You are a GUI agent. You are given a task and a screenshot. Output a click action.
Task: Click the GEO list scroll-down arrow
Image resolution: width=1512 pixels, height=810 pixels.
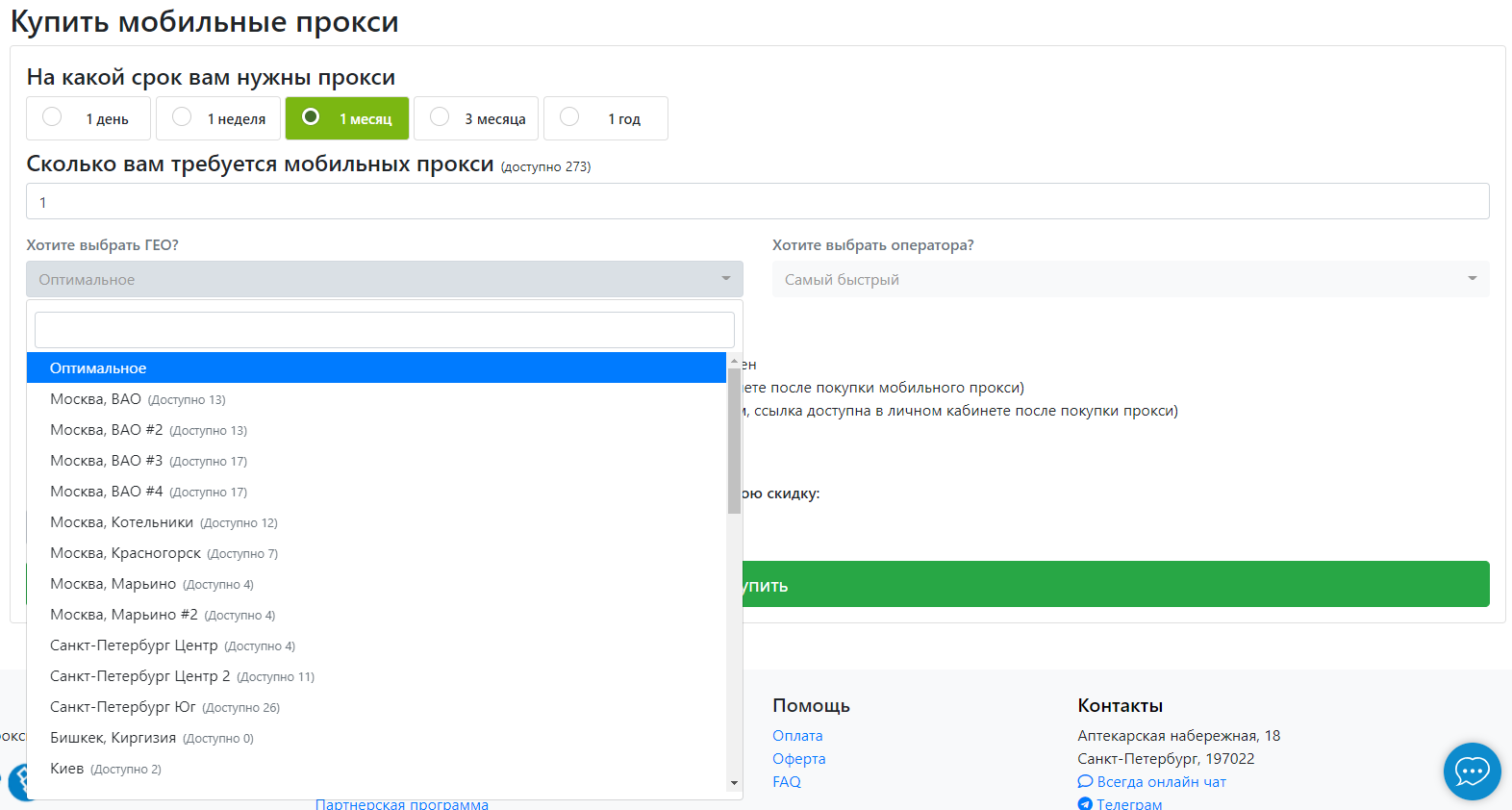pos(734,783)
